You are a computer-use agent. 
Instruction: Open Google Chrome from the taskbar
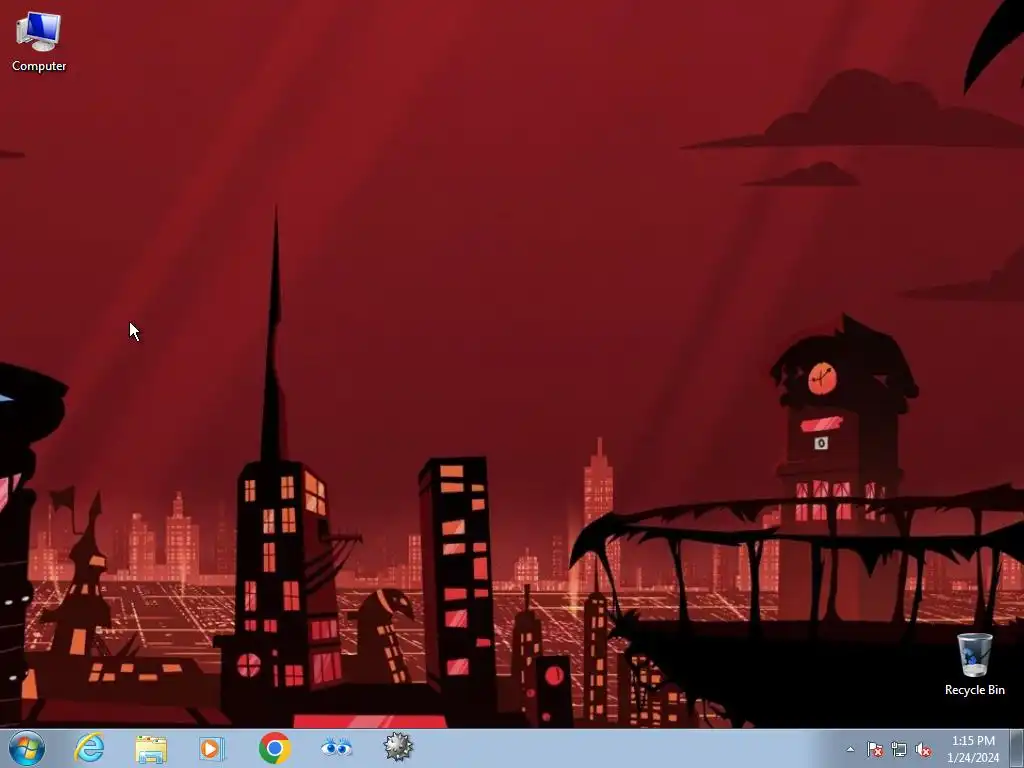pos(274,748)
